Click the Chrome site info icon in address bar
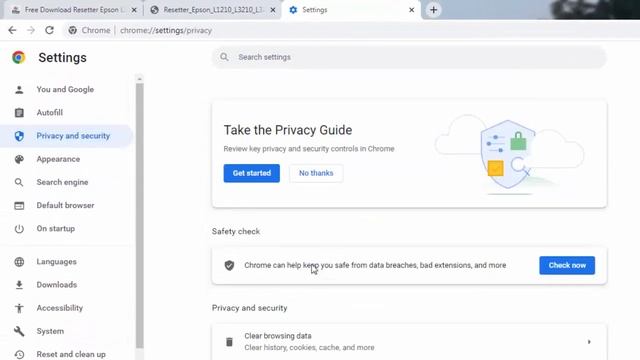Image resolution: width=640 pixels, height=360 pixels. 73,30
